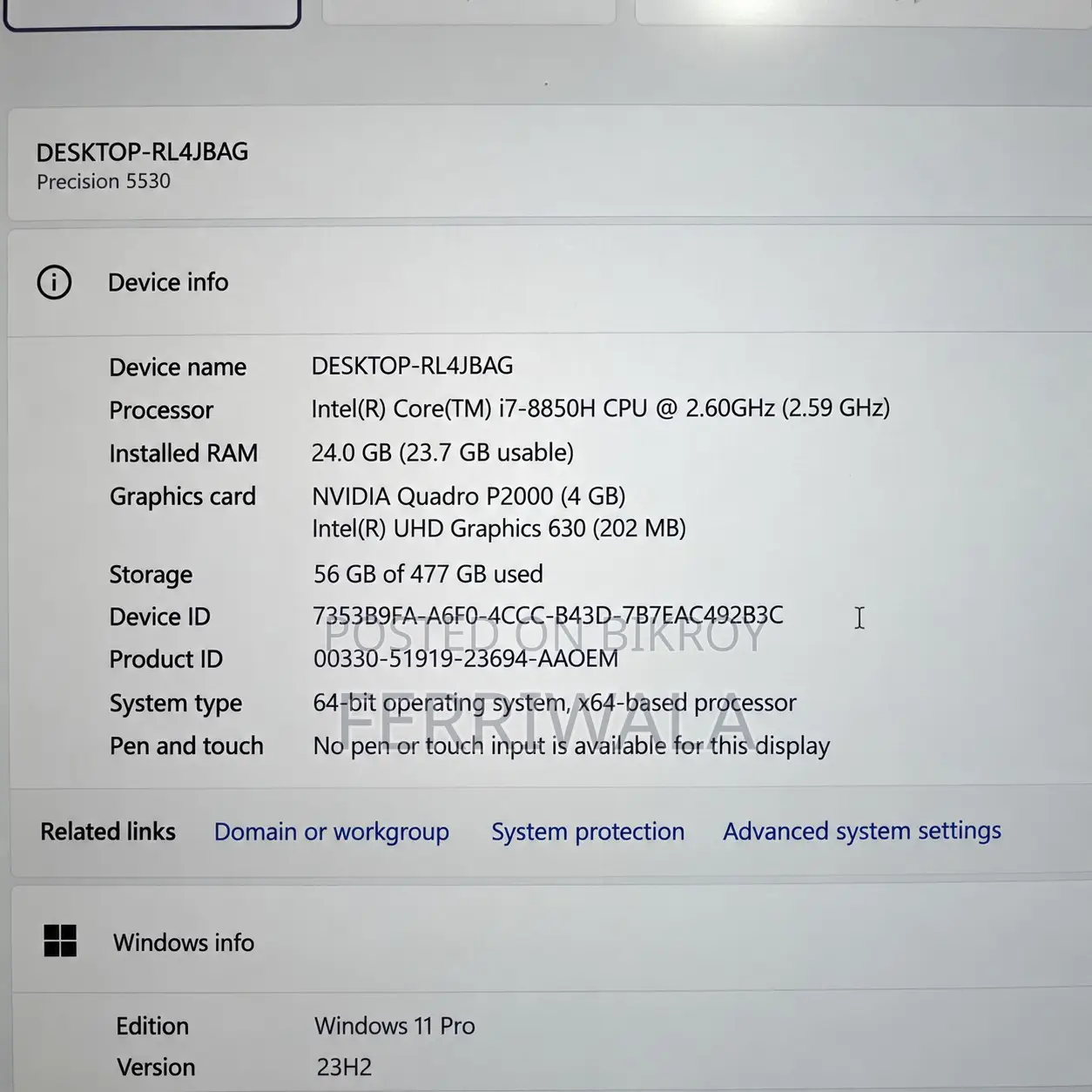Select the Intel UHD Graphics 630 text
Screen dimensions: 1092x1092
click(x=499, y=529)
